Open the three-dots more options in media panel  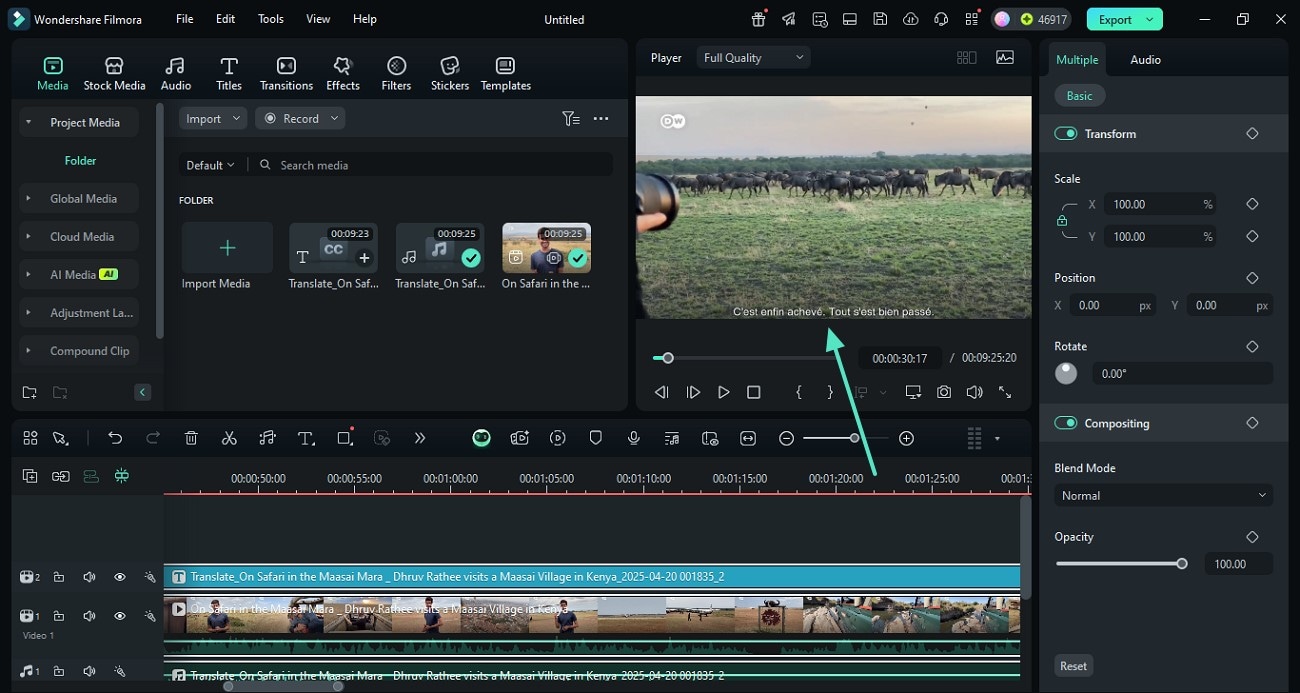pos(601,118)
